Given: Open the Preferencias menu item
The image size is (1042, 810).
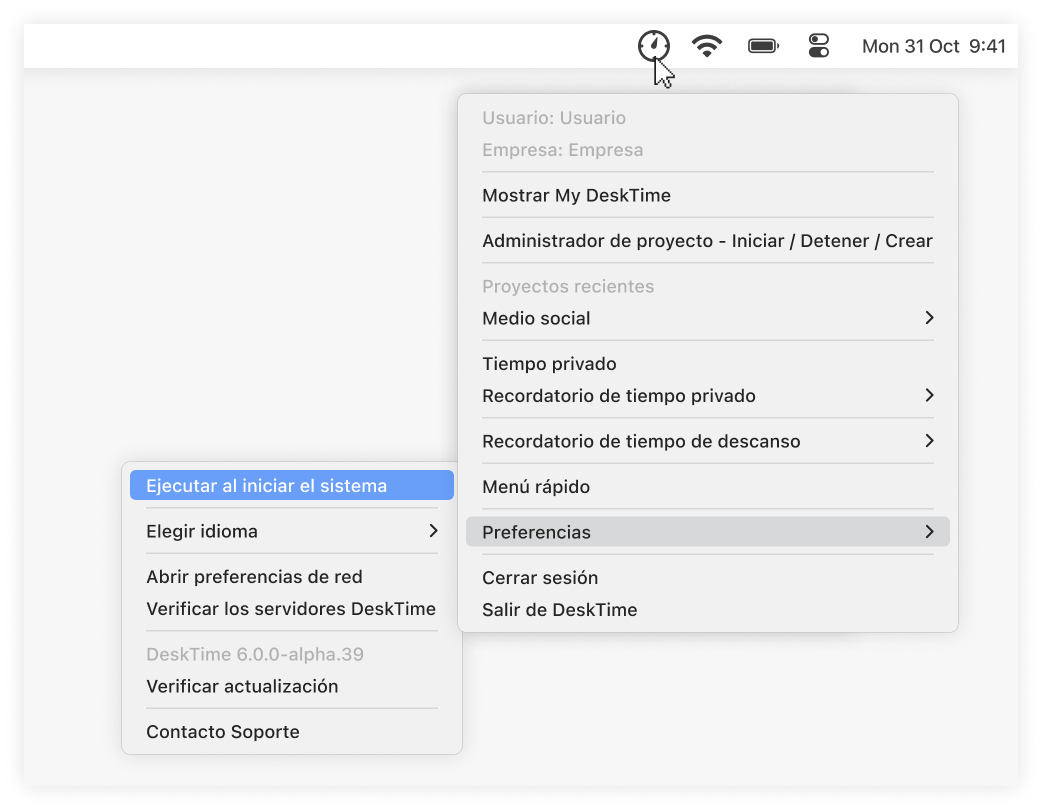Looking at the screenshot, I should 708,532.
